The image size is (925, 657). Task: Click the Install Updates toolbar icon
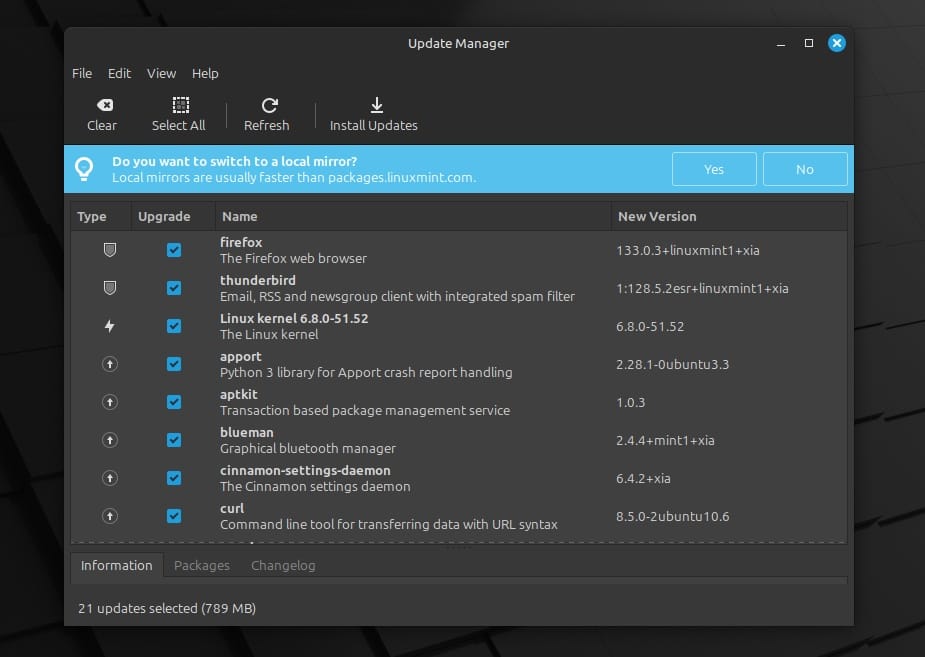(x=375, y=104)
